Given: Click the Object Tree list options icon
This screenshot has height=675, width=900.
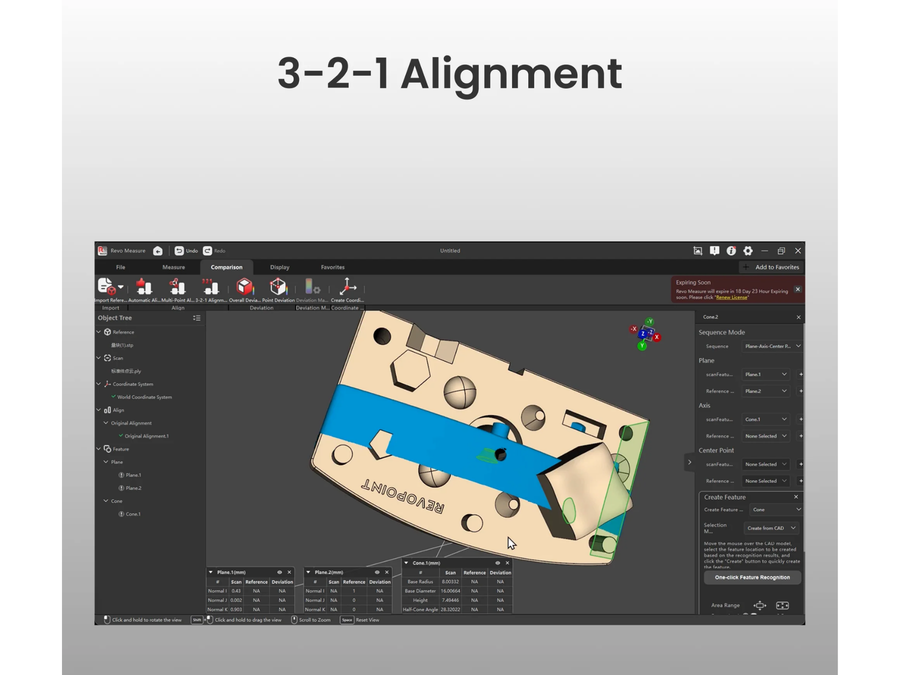Looking at the screenshot, I should pos(197,318).
